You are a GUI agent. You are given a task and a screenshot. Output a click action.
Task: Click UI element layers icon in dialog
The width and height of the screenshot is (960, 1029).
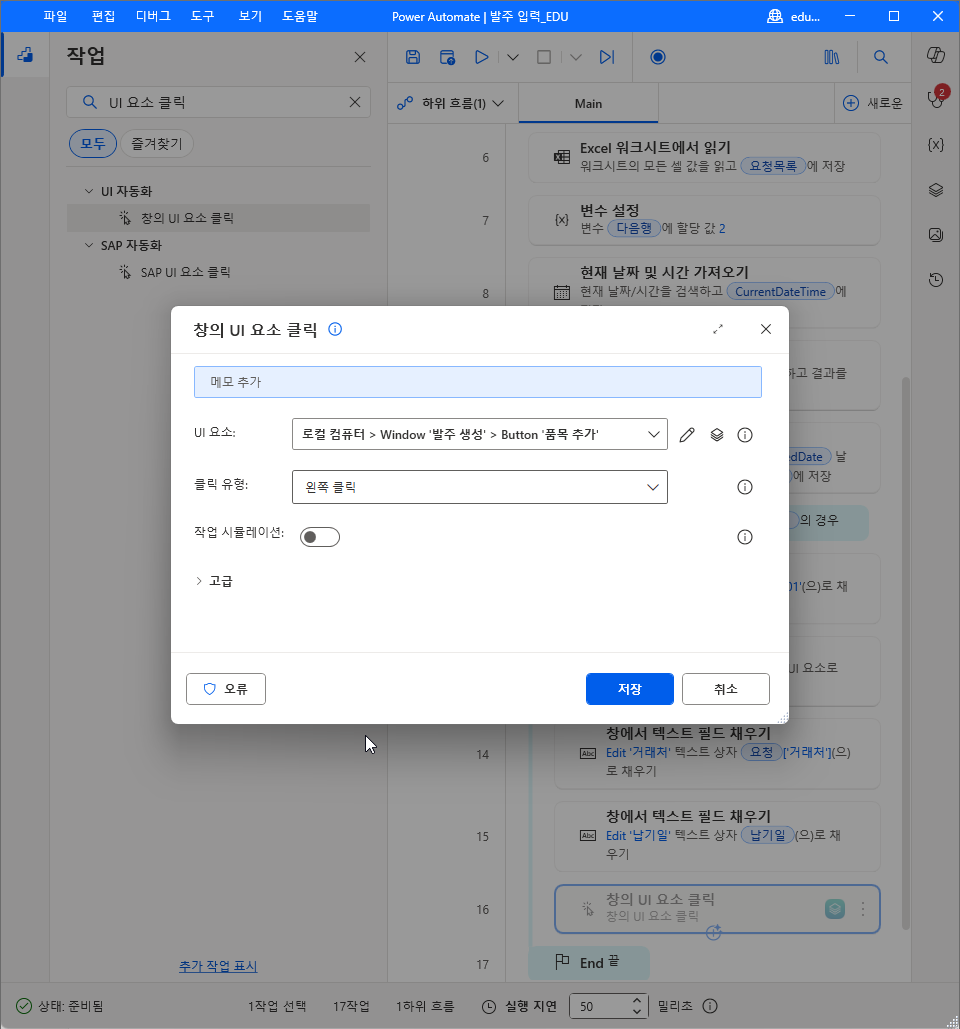click(x=717, y=434)
